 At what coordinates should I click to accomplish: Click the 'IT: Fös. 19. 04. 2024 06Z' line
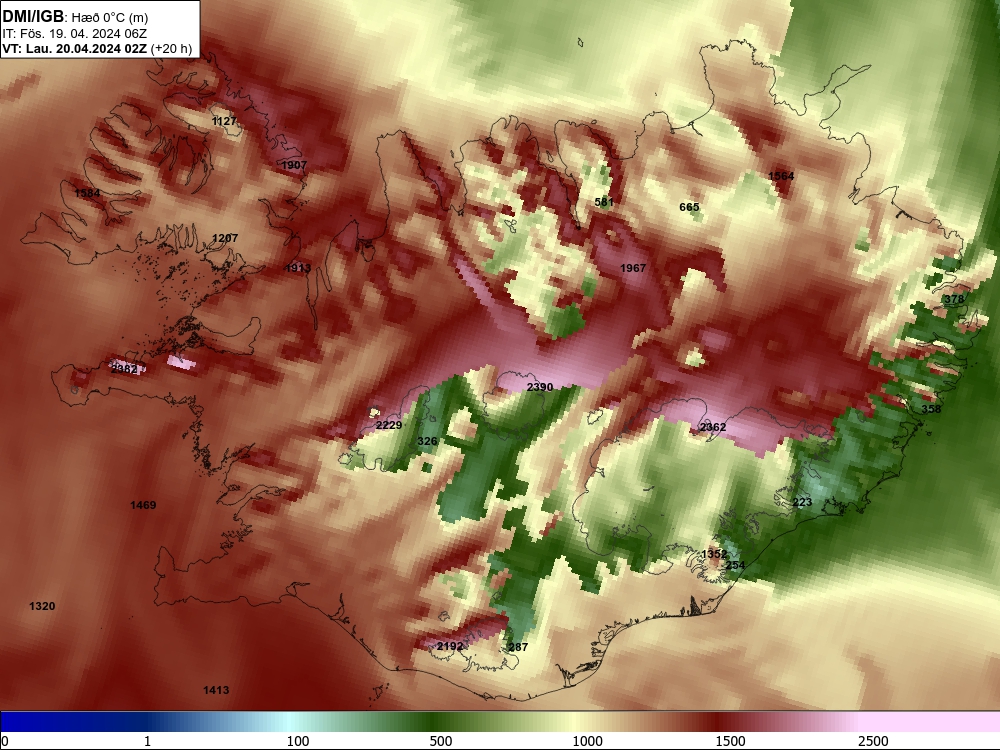click(75, 34)
